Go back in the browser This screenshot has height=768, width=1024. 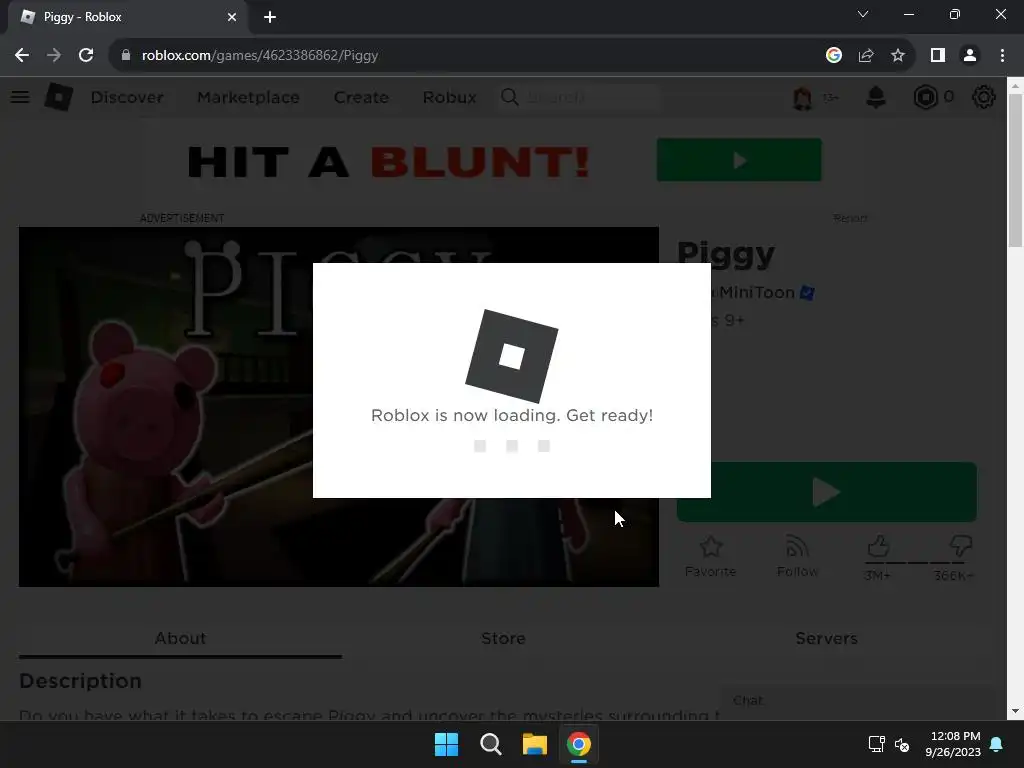tap(22, 56)
